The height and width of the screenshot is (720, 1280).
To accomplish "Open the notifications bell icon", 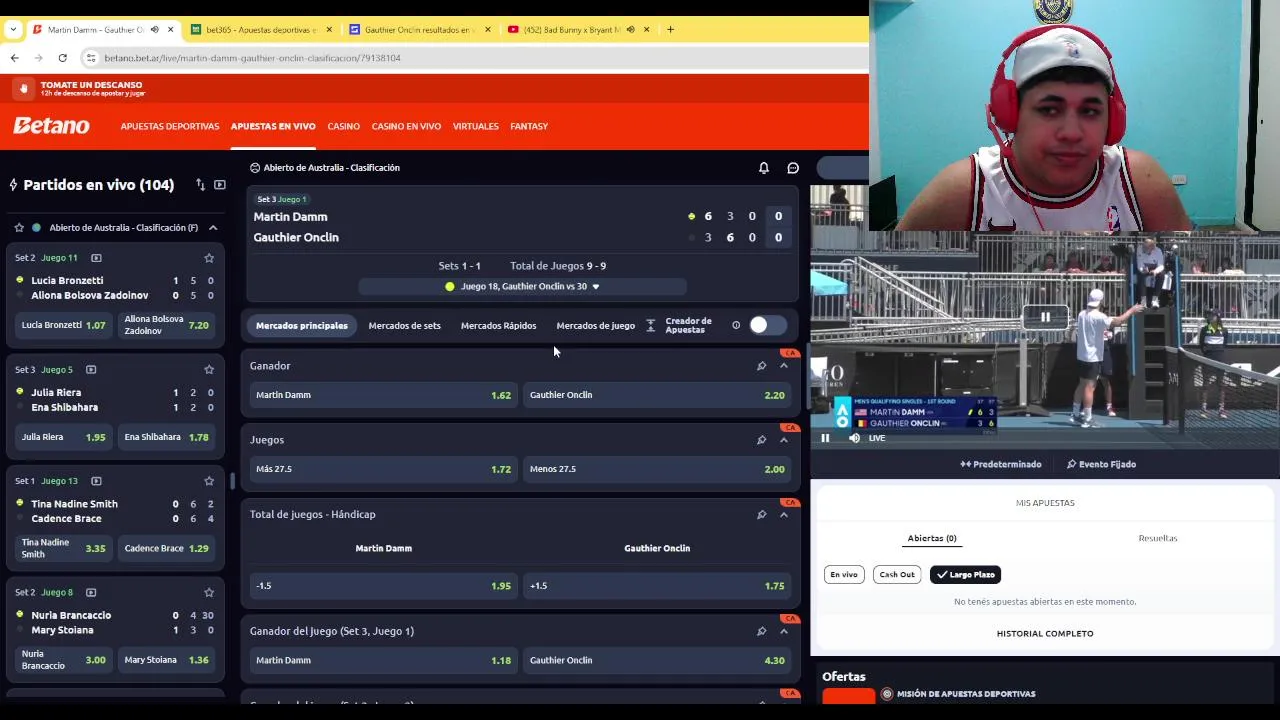I will (x=764, y=168).
